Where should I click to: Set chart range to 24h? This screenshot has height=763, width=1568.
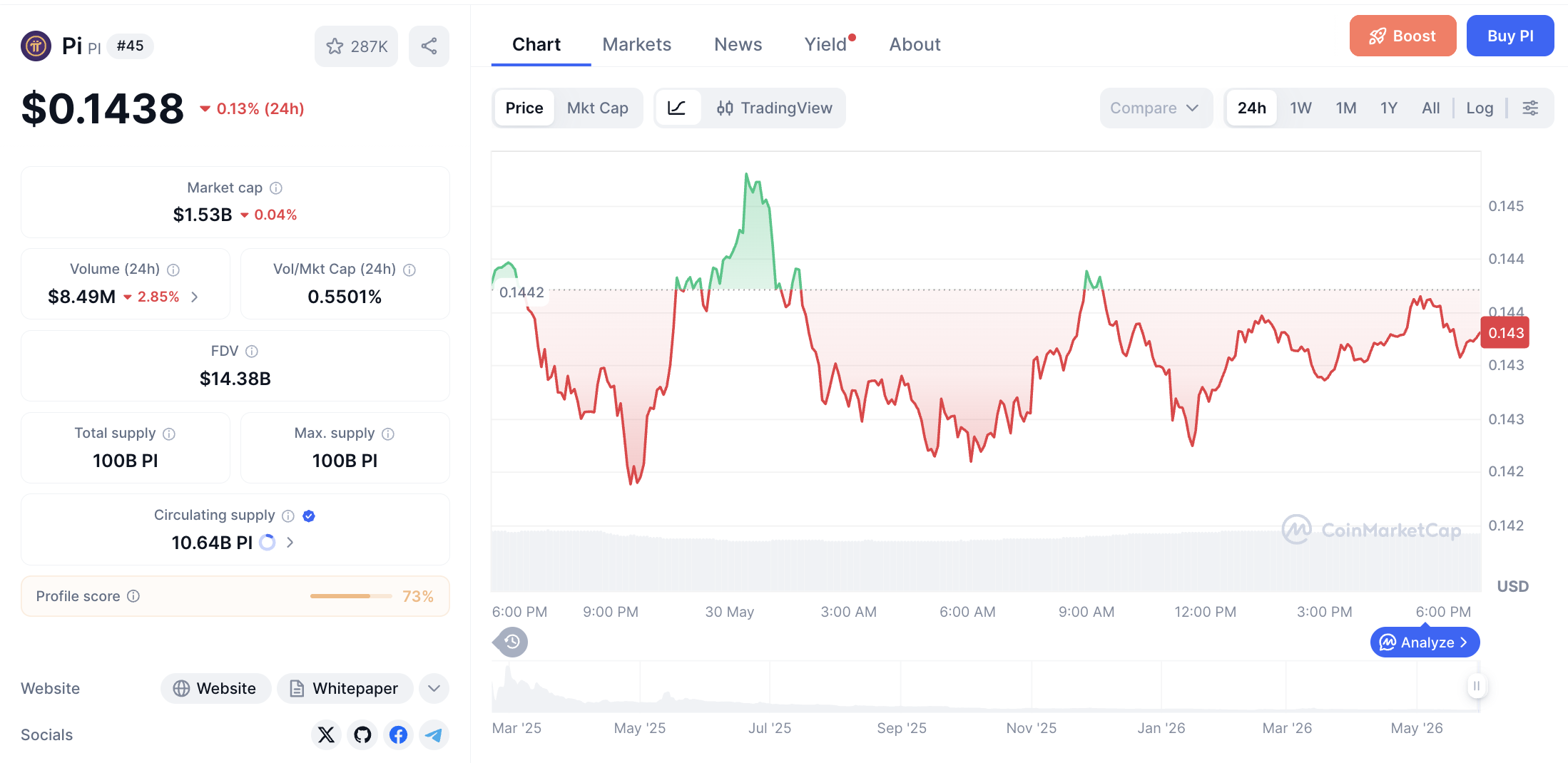click(x=1252, y=108)
